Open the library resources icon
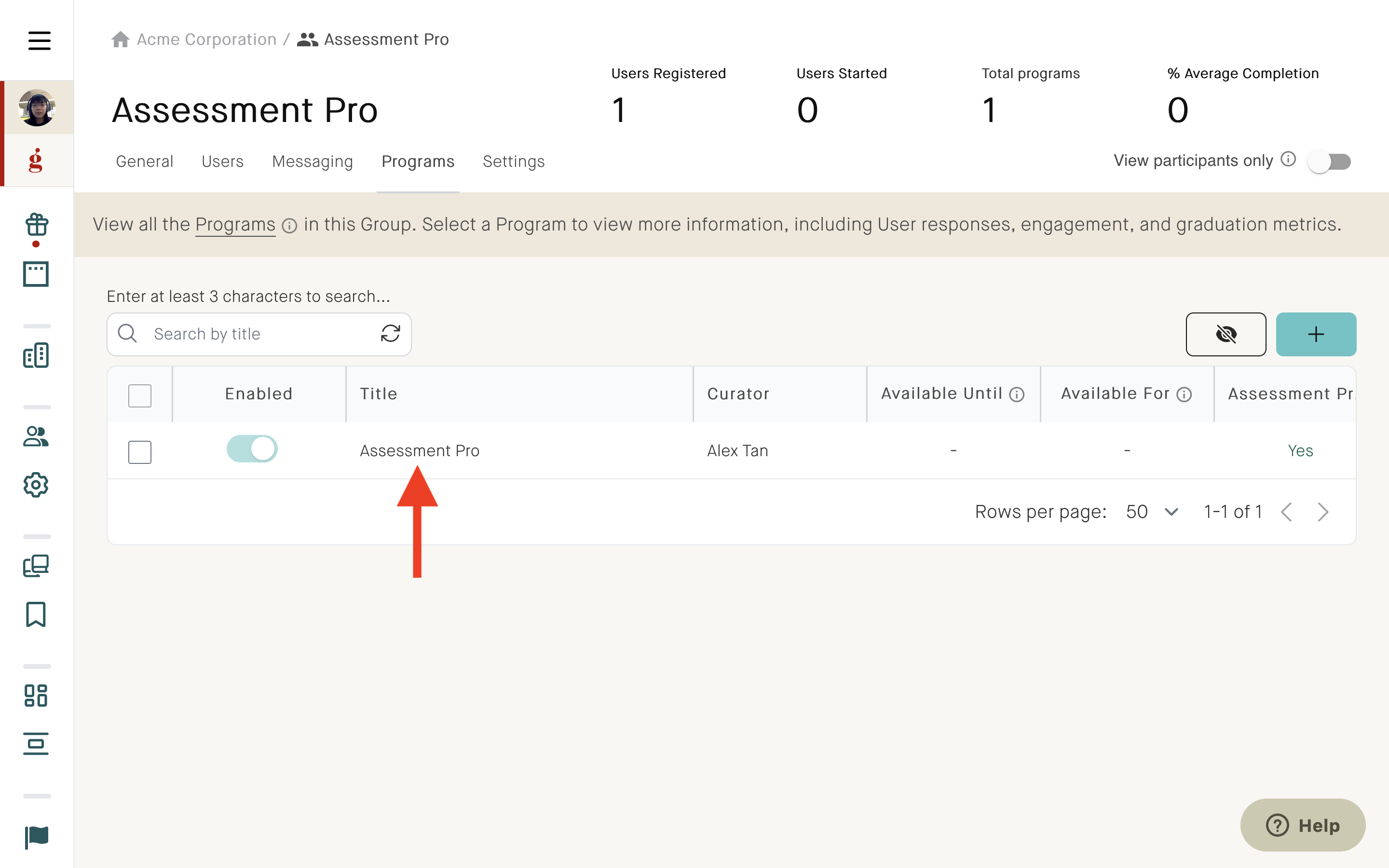Viewport: 1389px width, 868px height. (x=36, y=566)
